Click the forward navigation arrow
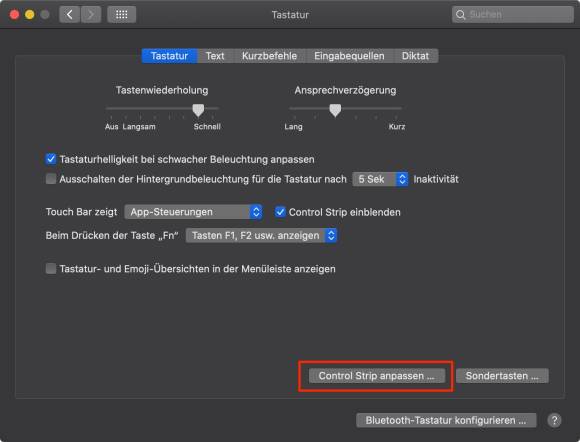Image resolution: width=580 pixels, height=442 pixels. pos(91,15)
